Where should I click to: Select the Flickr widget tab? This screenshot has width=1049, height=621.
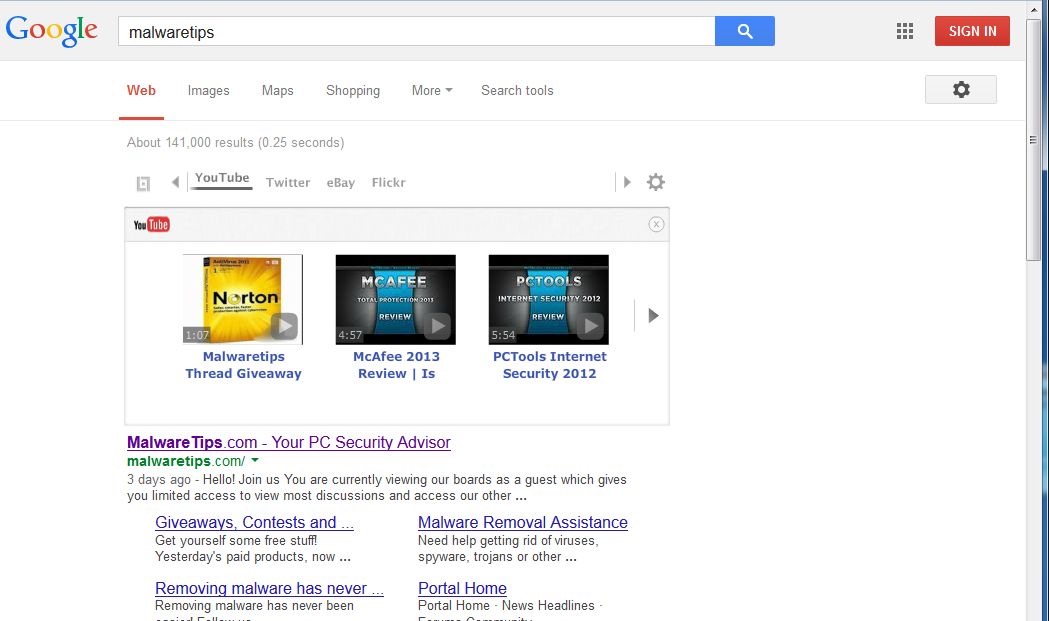pos(389,182)
